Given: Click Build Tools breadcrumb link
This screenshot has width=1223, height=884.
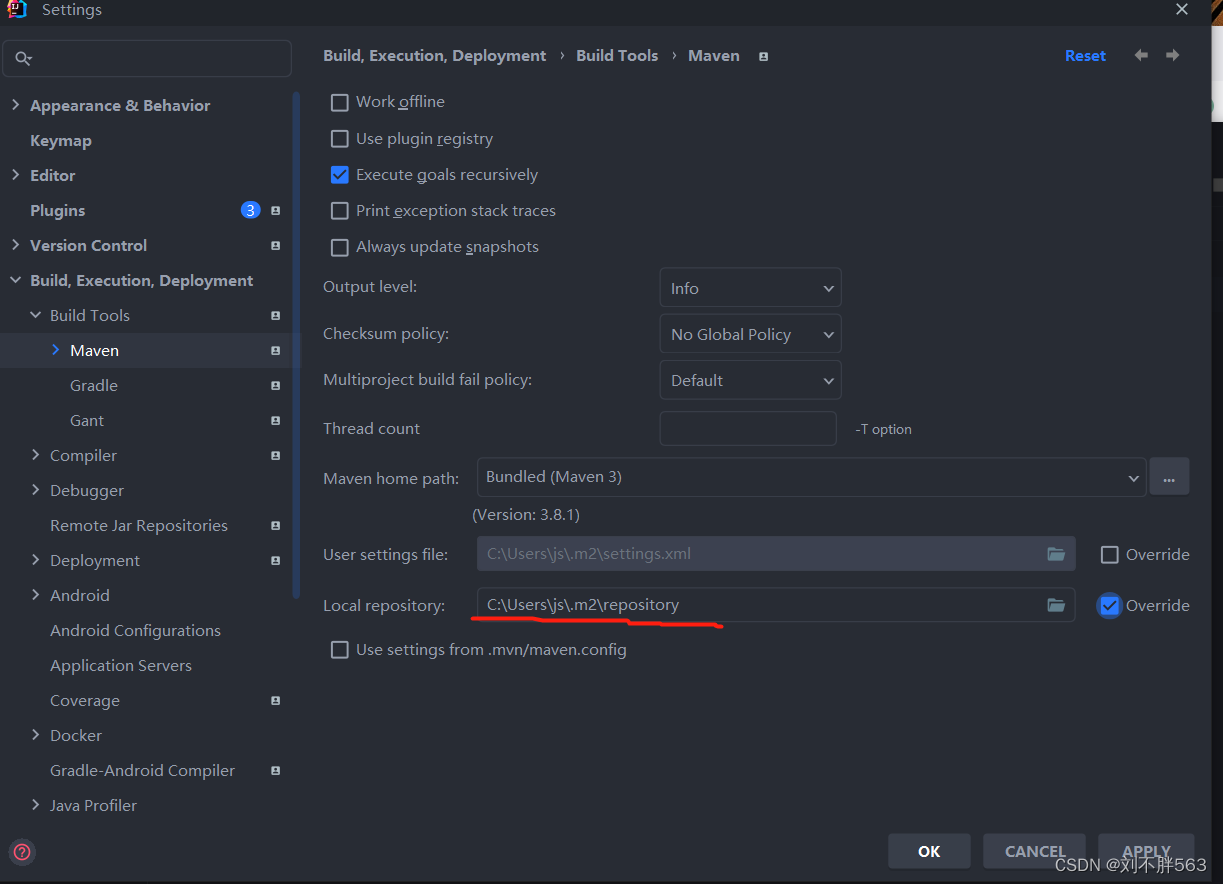Looking at the screenshot, I should (617, 56).
